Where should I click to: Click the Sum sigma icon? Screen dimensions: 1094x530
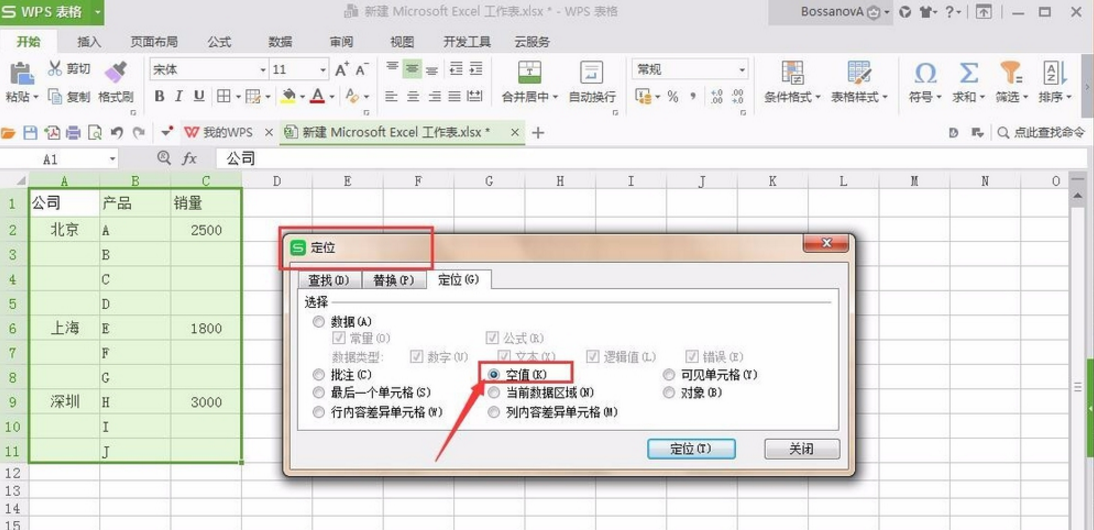(968, 73)
